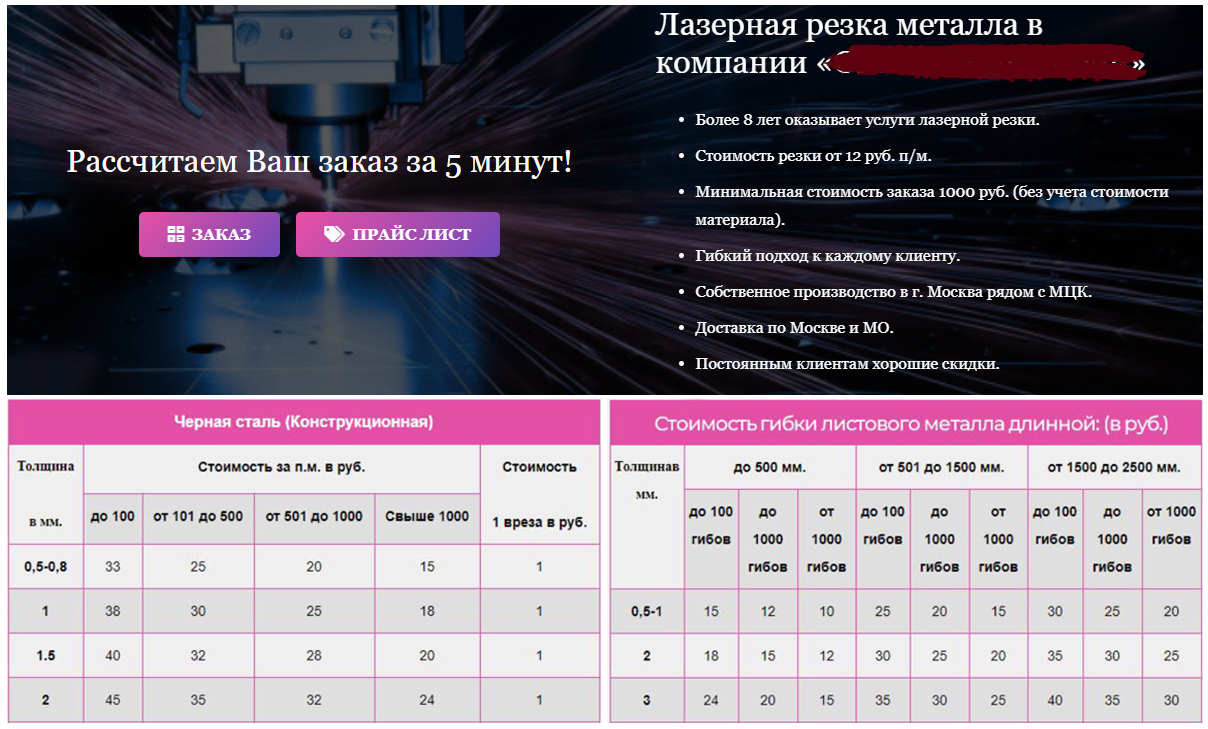Click the 'Стоимость 1 вреза в руб.' header
The width and height of the screenshot is (1208, 729).
pos(539,494)
